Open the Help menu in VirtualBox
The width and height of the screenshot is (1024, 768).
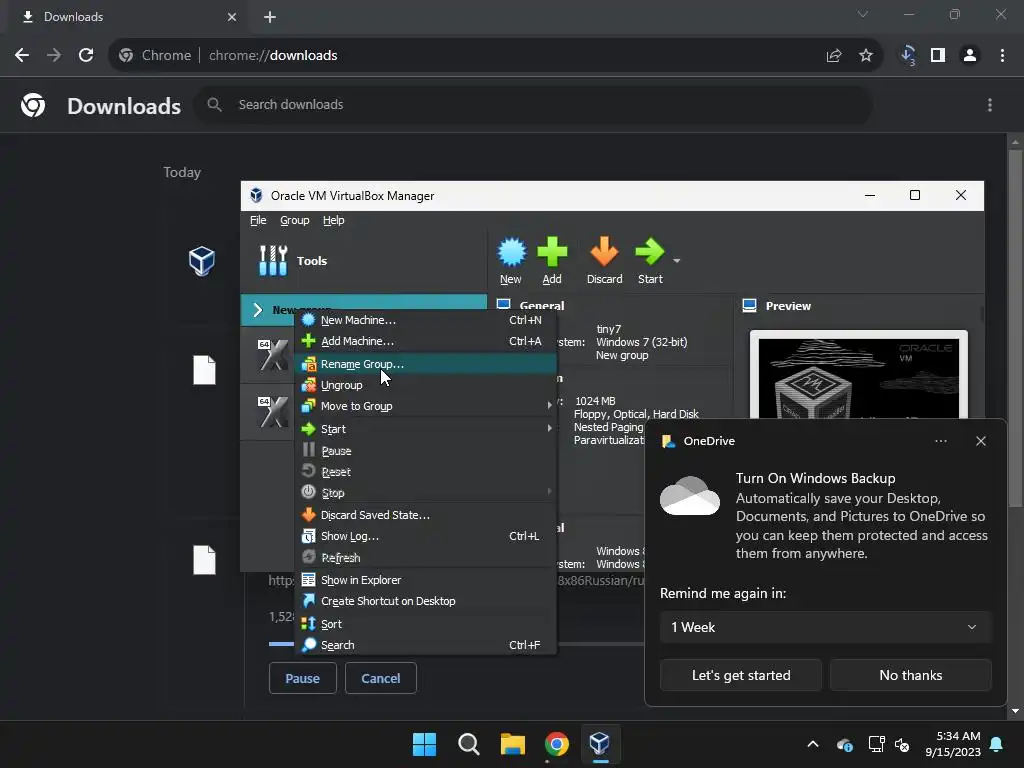click(x=333, y=220)
